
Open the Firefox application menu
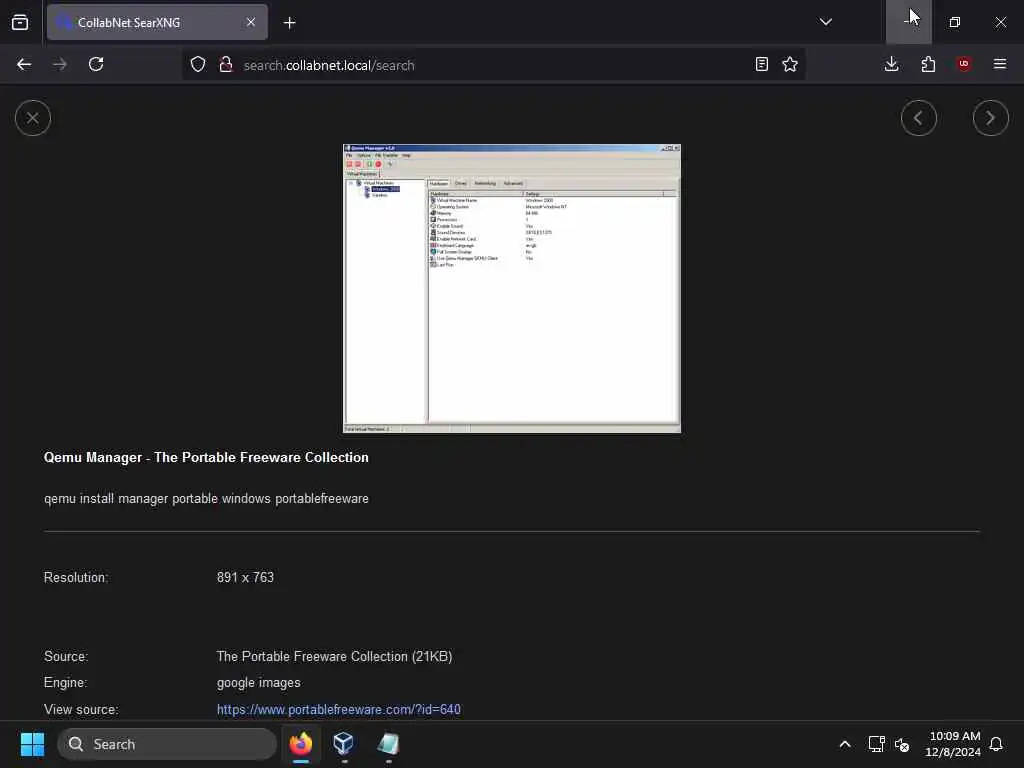tap(1000, 64)
